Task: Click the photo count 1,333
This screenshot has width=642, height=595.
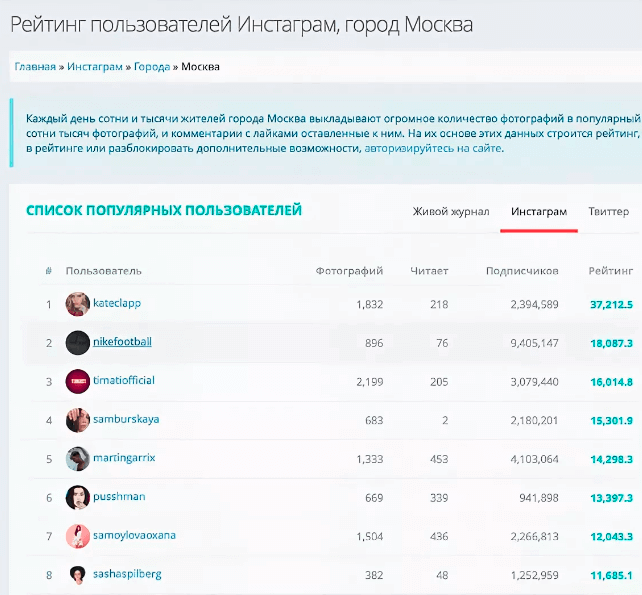Action: pos(370,459)
